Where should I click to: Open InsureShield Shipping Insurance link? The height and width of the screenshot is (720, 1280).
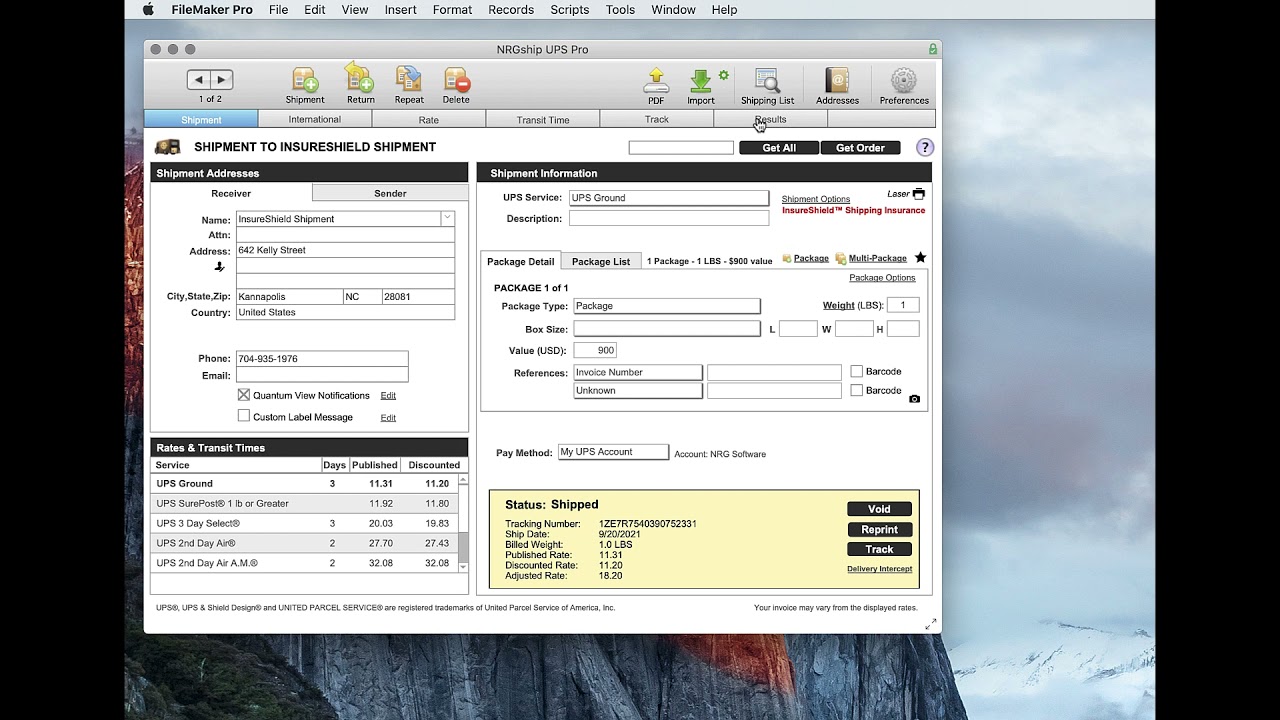853,210
